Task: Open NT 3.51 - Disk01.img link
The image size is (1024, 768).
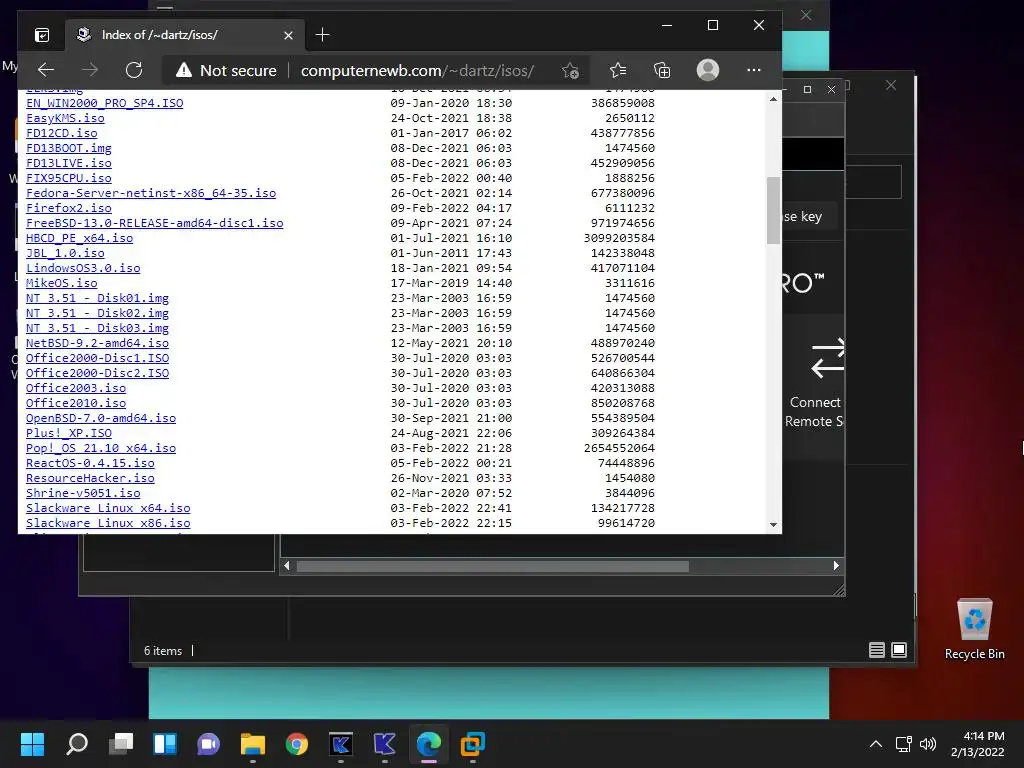Action: pyautogui.click(x=97, y=298)
